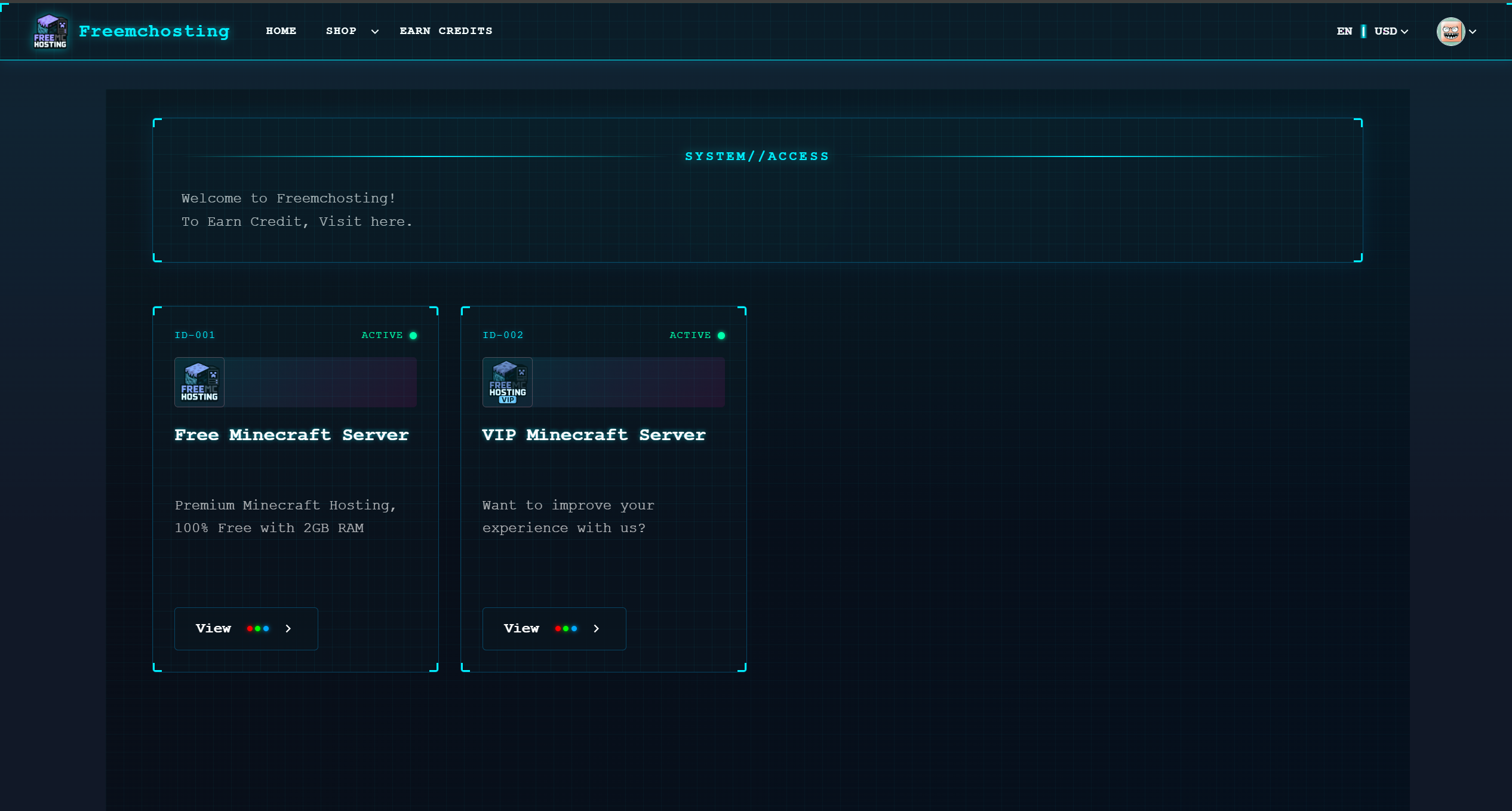Click the green ACTIVE indicator on the VIP server card
Screen dimensions: 1512x811
pyautogui.click(x=721, y=335)
